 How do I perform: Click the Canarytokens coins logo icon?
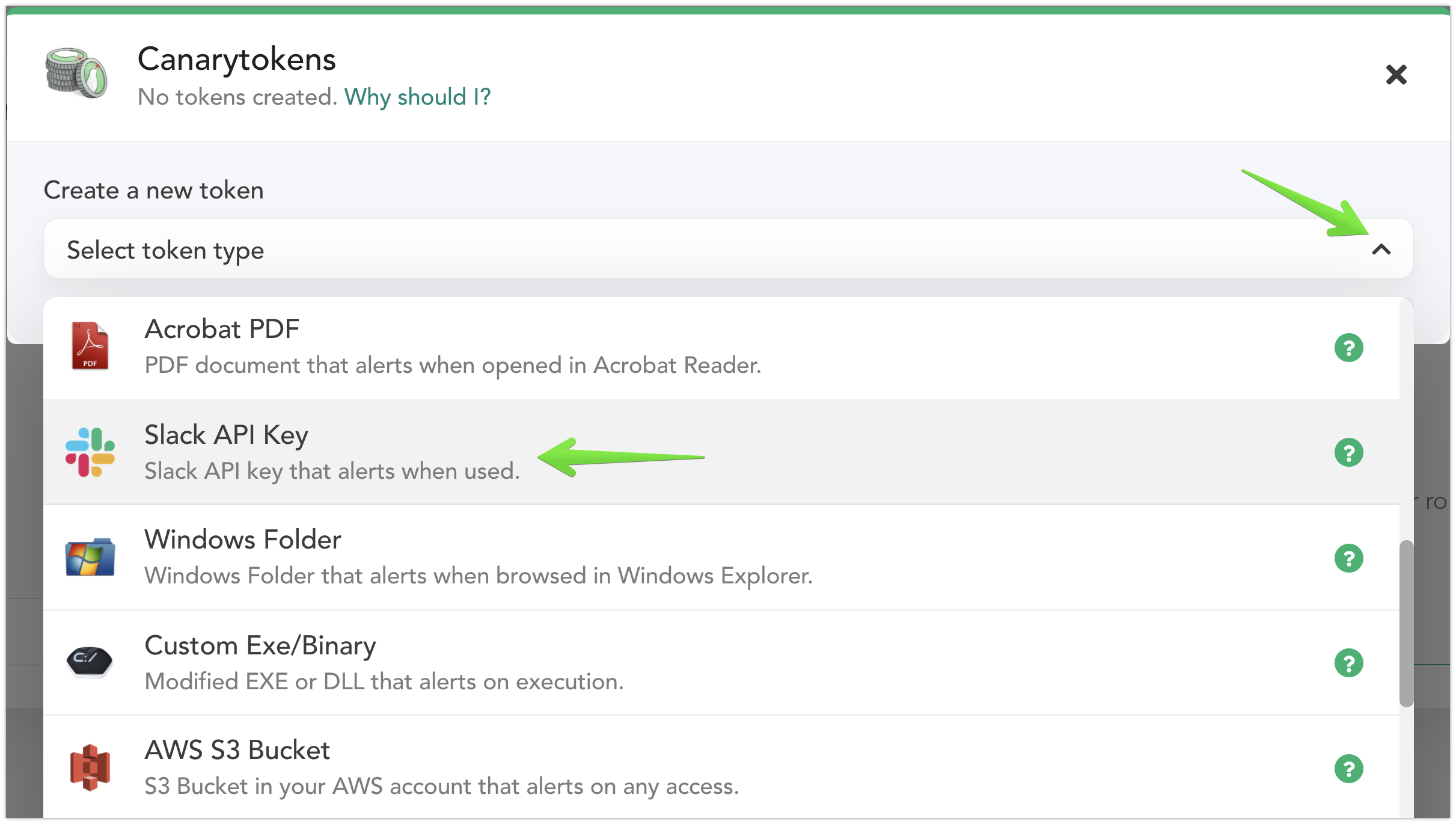pos(76,73)
